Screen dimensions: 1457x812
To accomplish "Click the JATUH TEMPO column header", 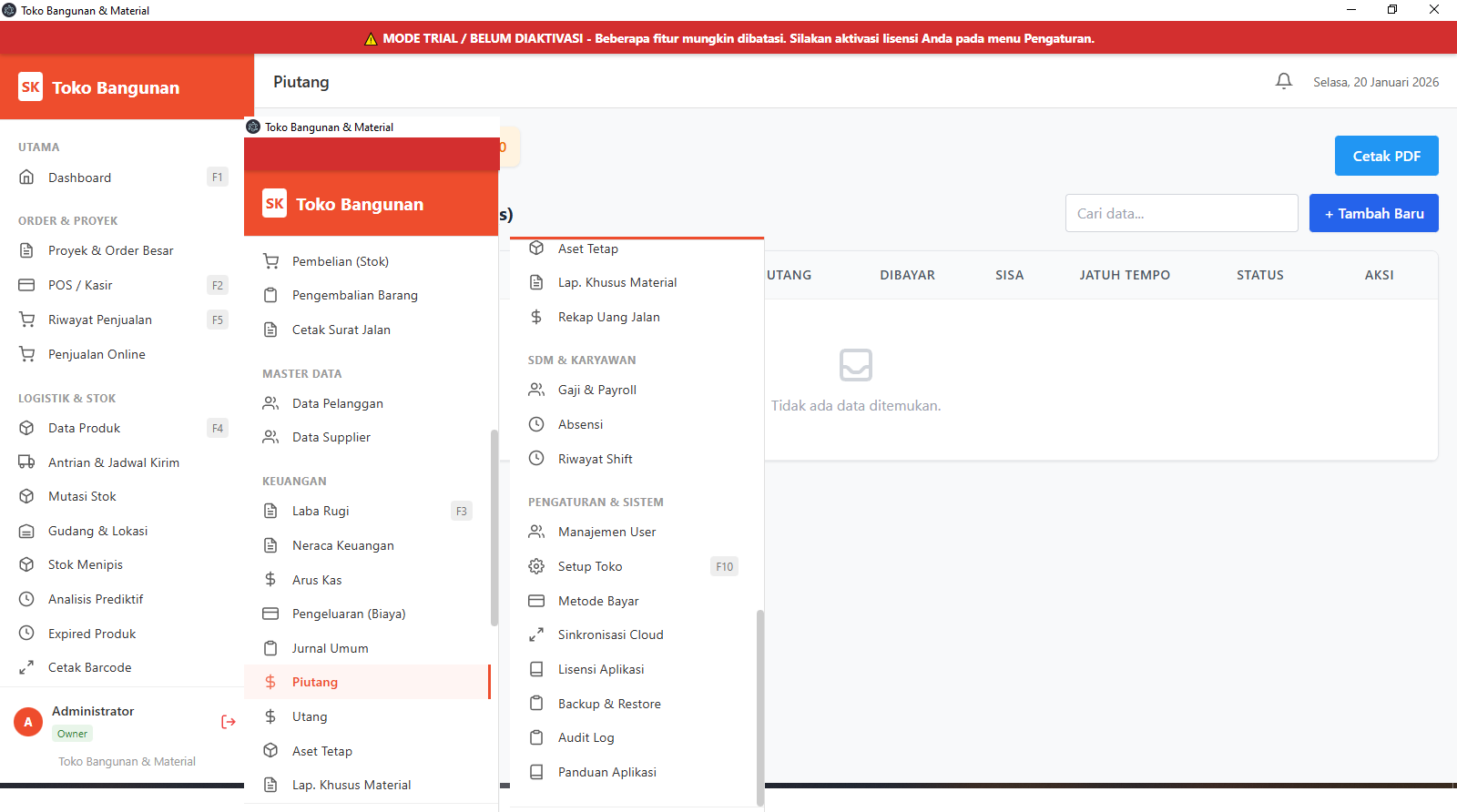I will (x=1125, y=275).
